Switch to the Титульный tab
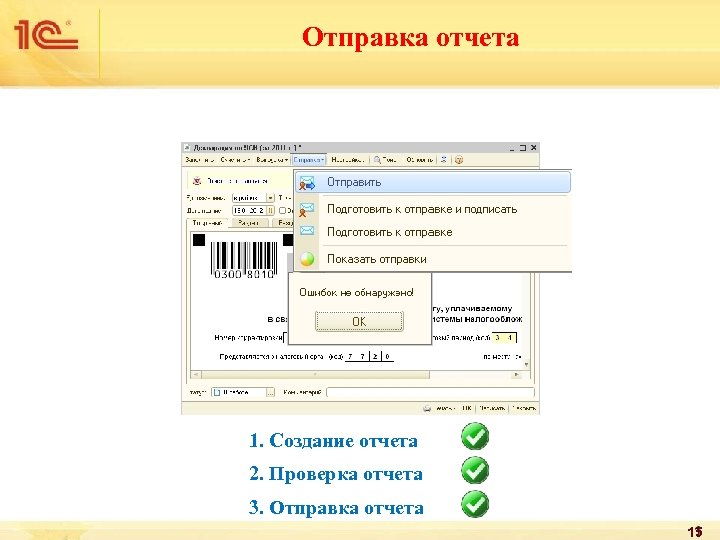 click(207, 223)
